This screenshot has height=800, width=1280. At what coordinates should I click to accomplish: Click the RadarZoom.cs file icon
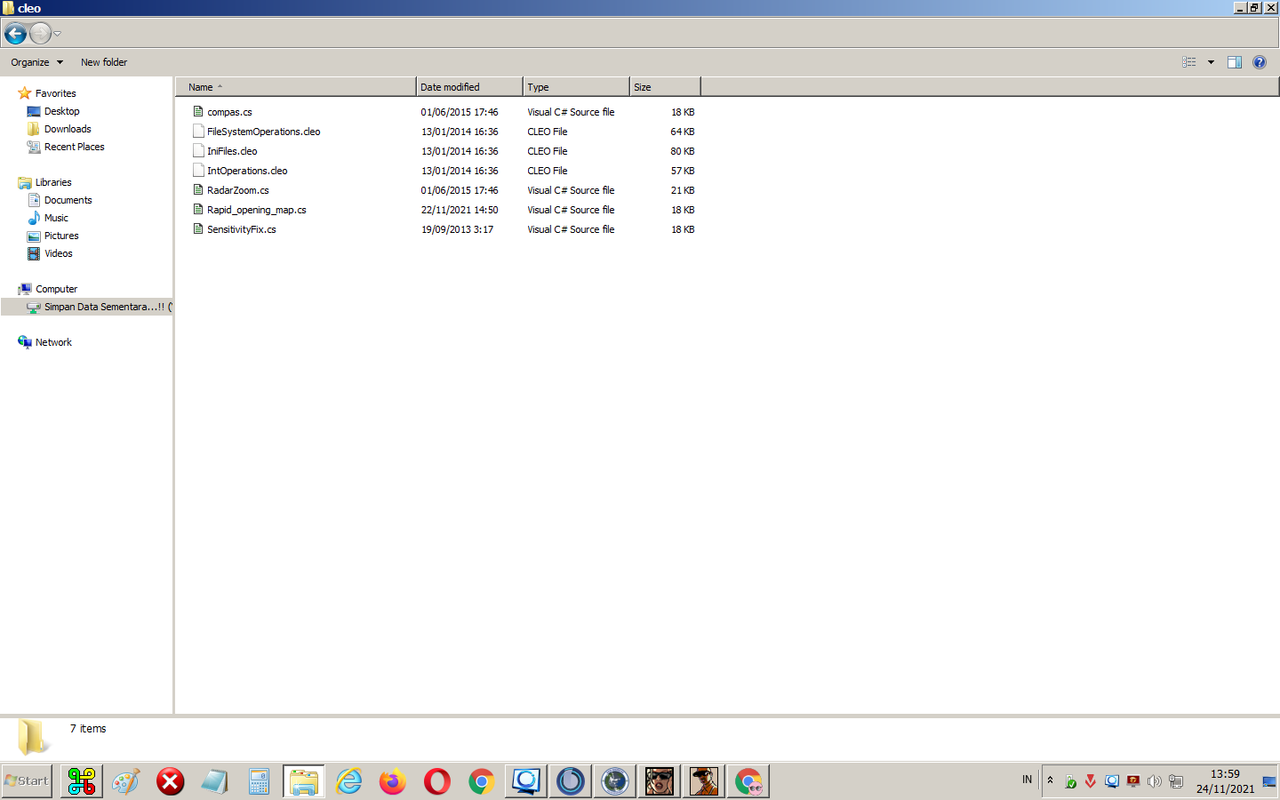tap(198, 190)
